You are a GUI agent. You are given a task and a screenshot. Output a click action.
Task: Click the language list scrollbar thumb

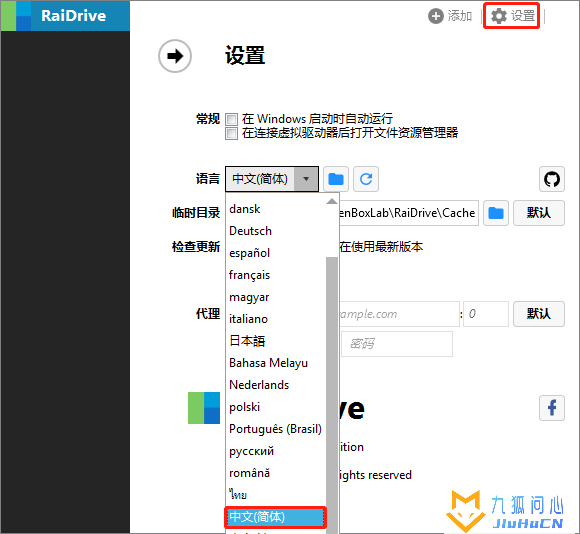click(332, 395)
